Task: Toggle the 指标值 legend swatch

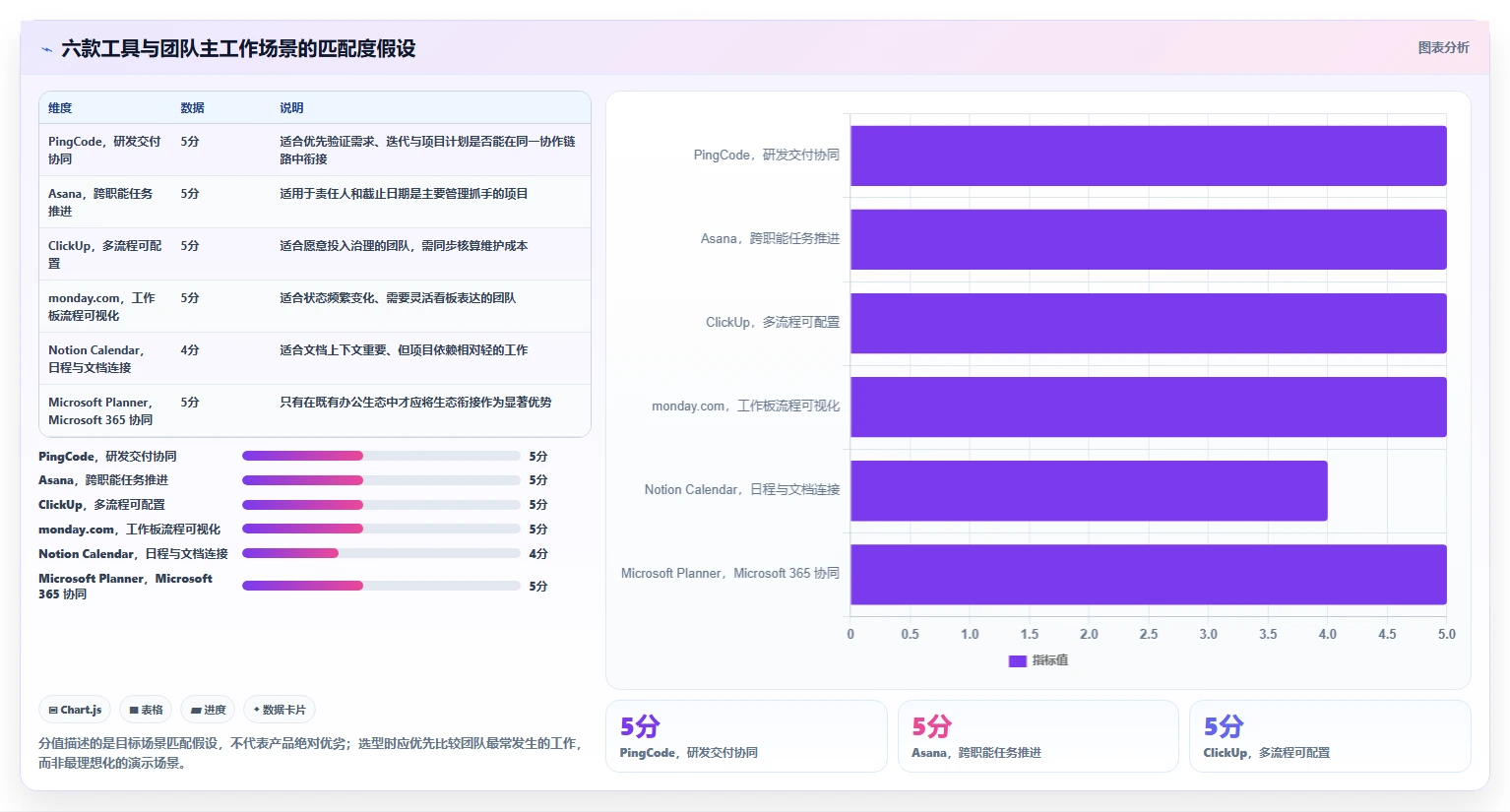Action: pos(1018,660)
